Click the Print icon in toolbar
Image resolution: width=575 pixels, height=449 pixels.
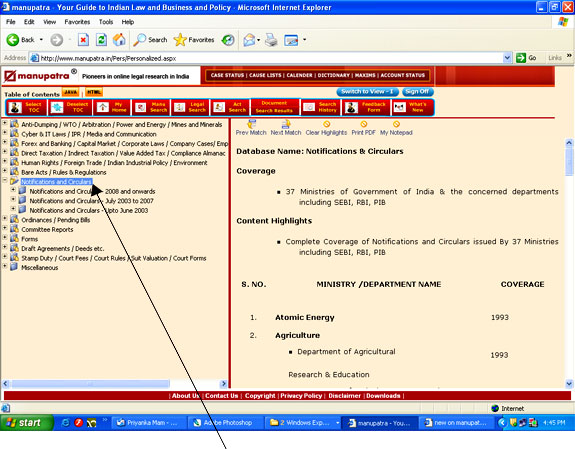pyautogui.click(x=271, y=40)
